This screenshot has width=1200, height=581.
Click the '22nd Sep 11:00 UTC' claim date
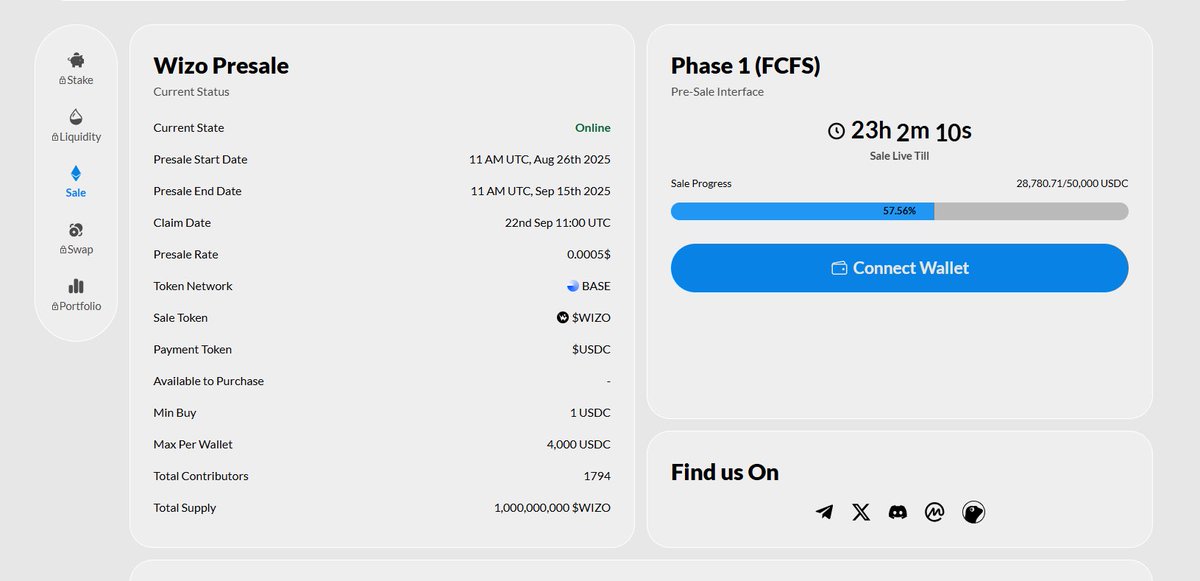(558, 223)
